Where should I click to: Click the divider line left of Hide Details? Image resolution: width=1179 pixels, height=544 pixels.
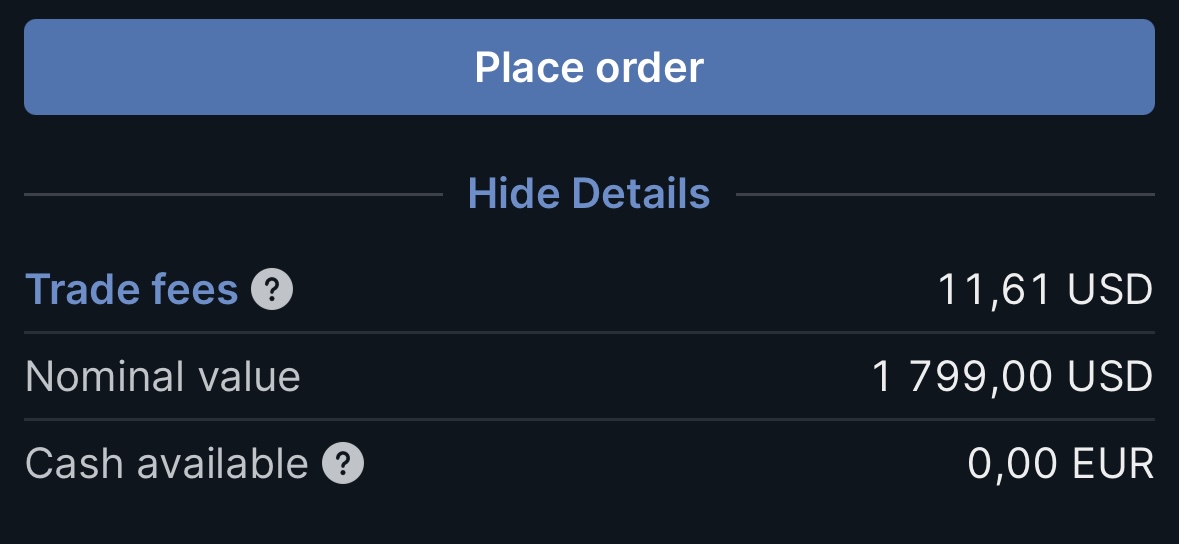tap(232, 194)
